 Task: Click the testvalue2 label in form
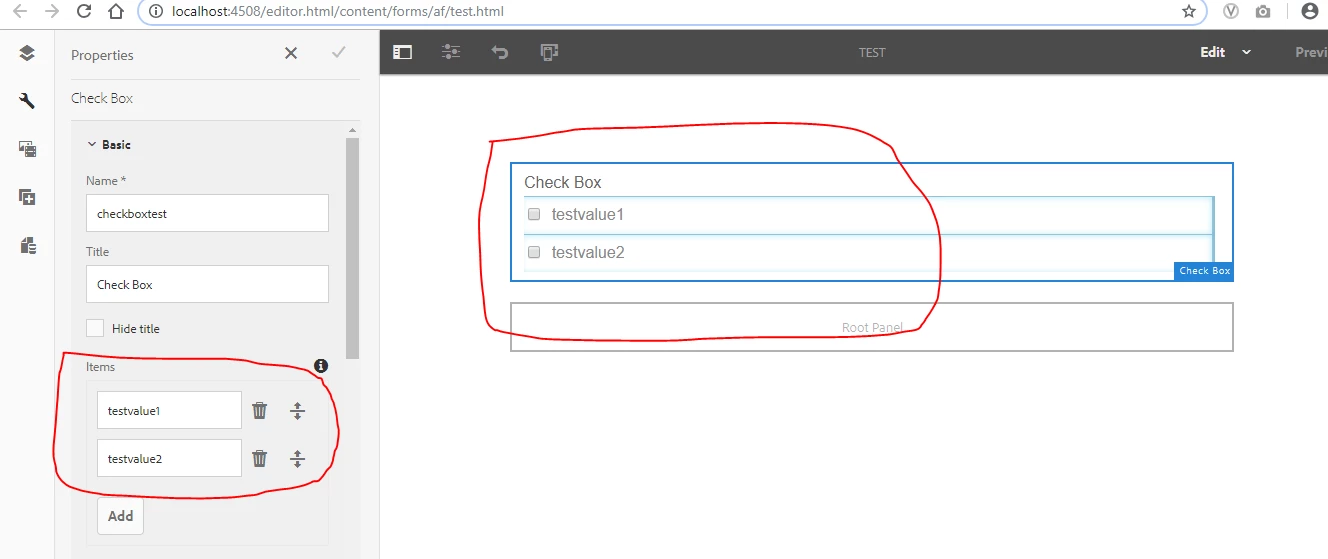tap(588, 252)
